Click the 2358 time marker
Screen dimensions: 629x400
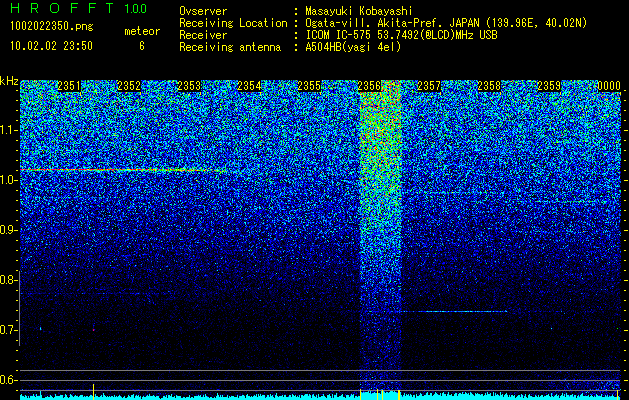click(x=489, y=86)
